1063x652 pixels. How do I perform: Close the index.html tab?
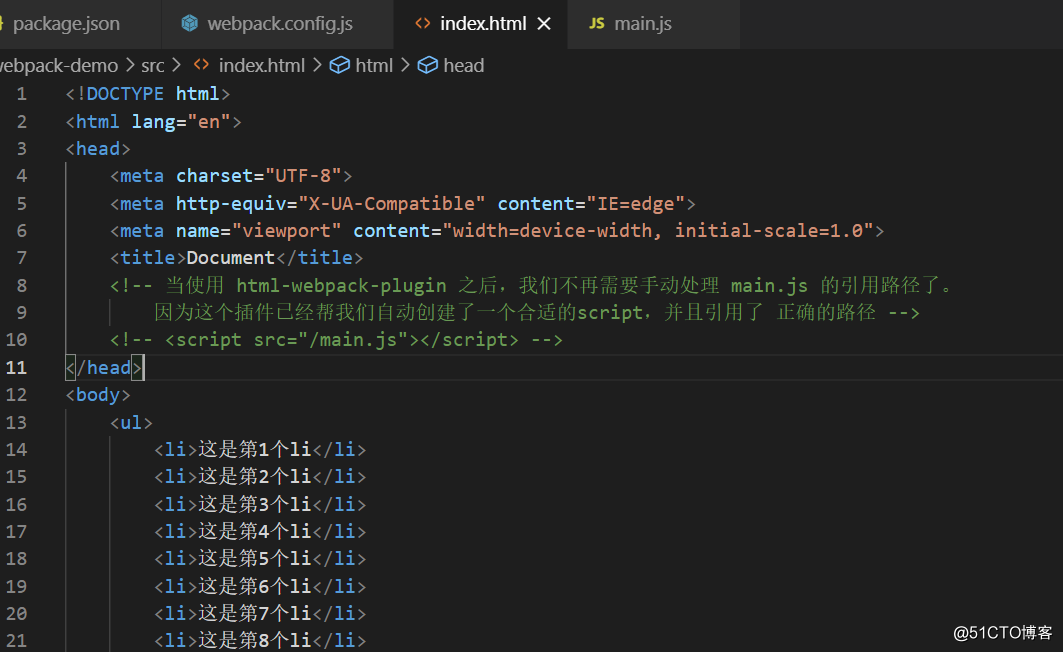(x=544, y=24)
